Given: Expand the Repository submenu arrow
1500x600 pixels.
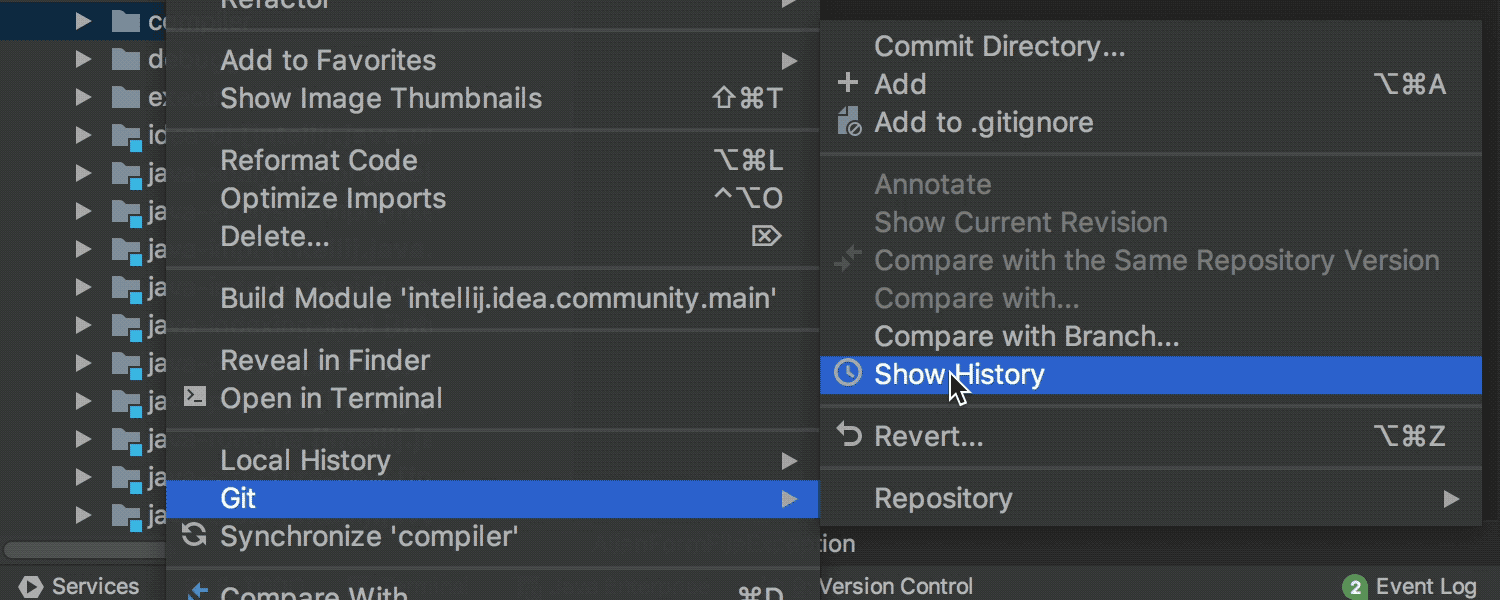Looking at the screenshot, I should pos(1451,498).
